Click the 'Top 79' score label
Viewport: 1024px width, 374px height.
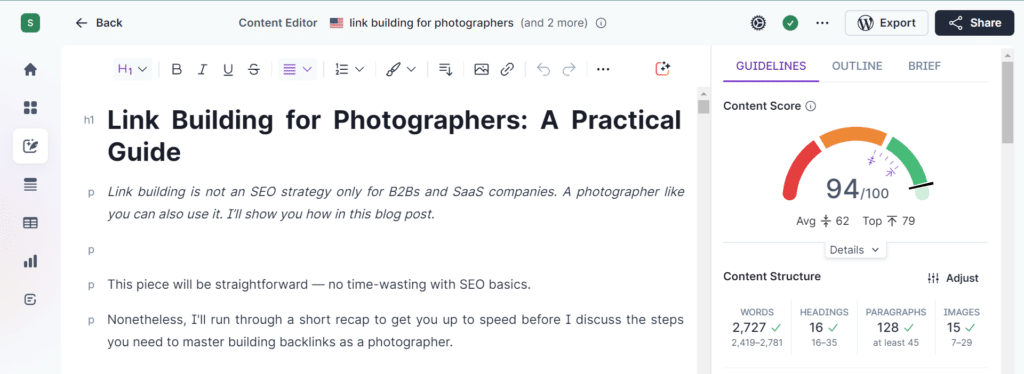coord(889,221)
